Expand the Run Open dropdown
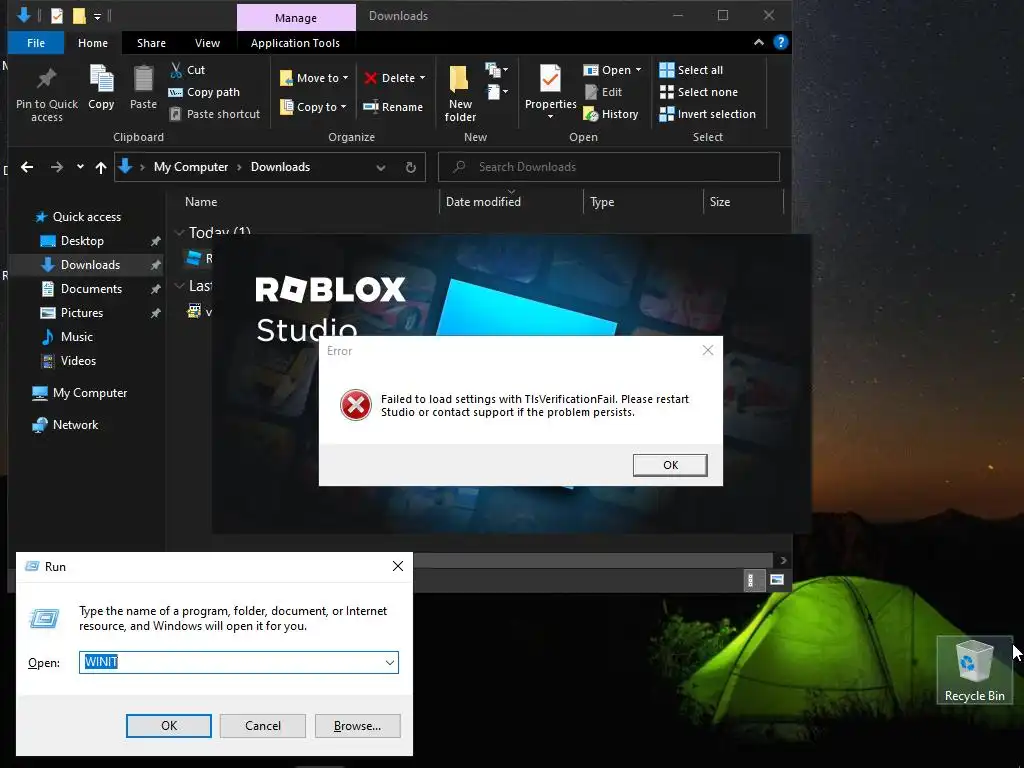 [x=390, y=663]
